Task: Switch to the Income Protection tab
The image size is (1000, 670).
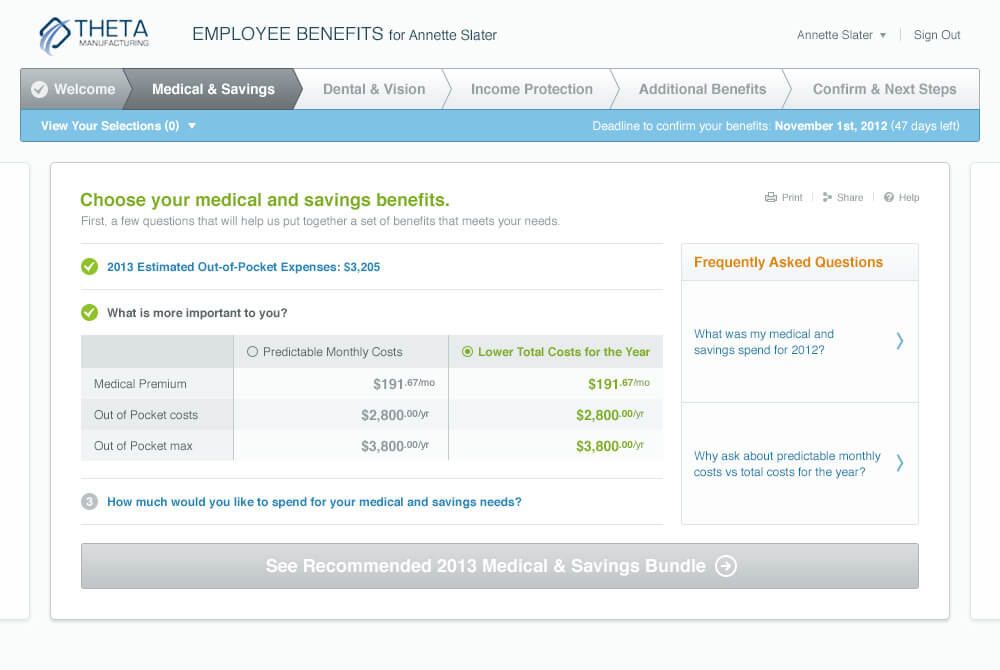Action: pos(531,89)
